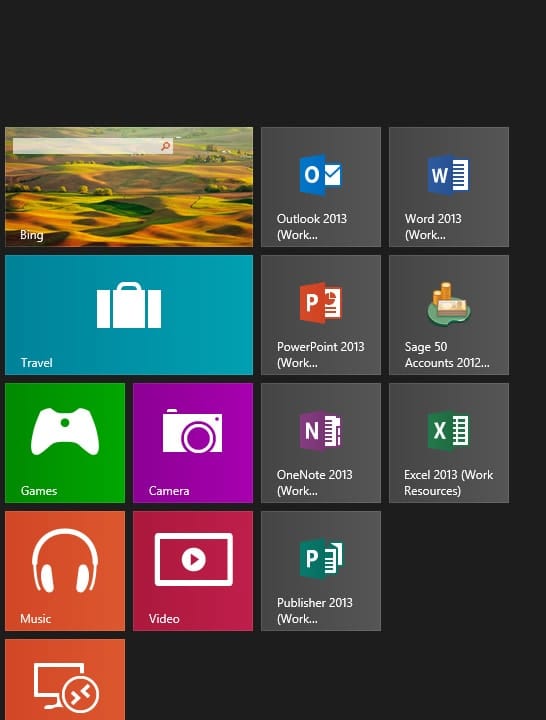This screenshot has width=546, height=720.
Task: Launch the Music app tile
Action: point(65,571)
